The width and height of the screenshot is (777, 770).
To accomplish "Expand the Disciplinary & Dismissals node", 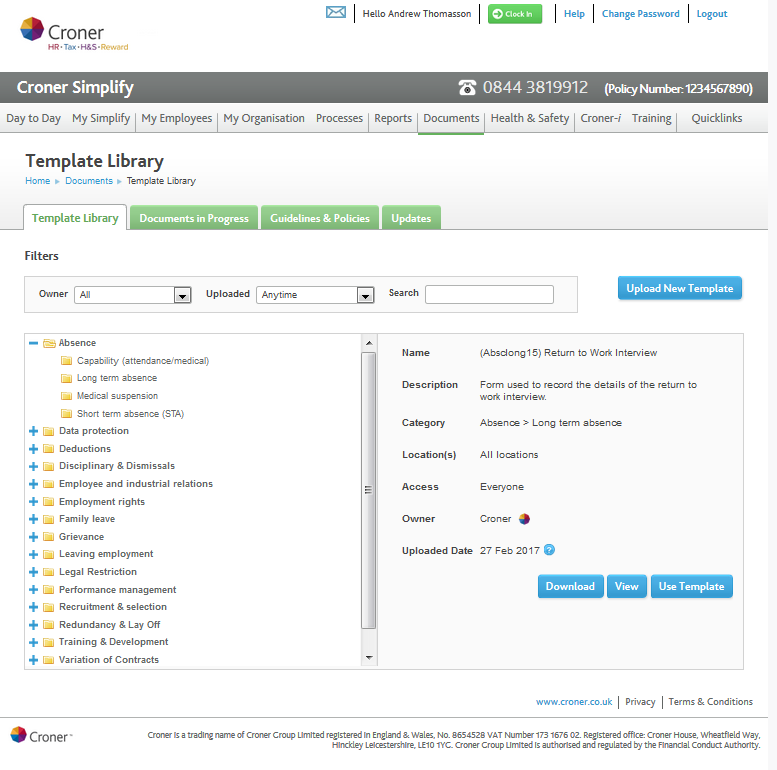I will pos(33,466).
